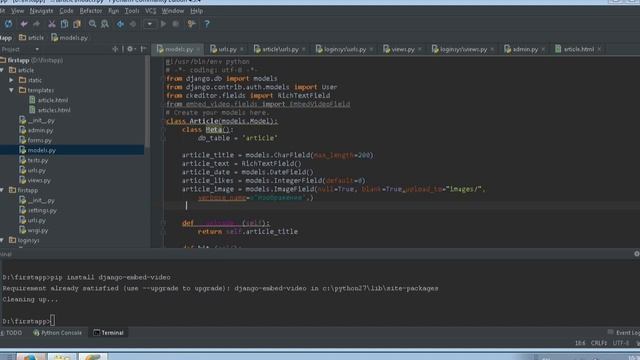Open the Code menu

[66, 11]
